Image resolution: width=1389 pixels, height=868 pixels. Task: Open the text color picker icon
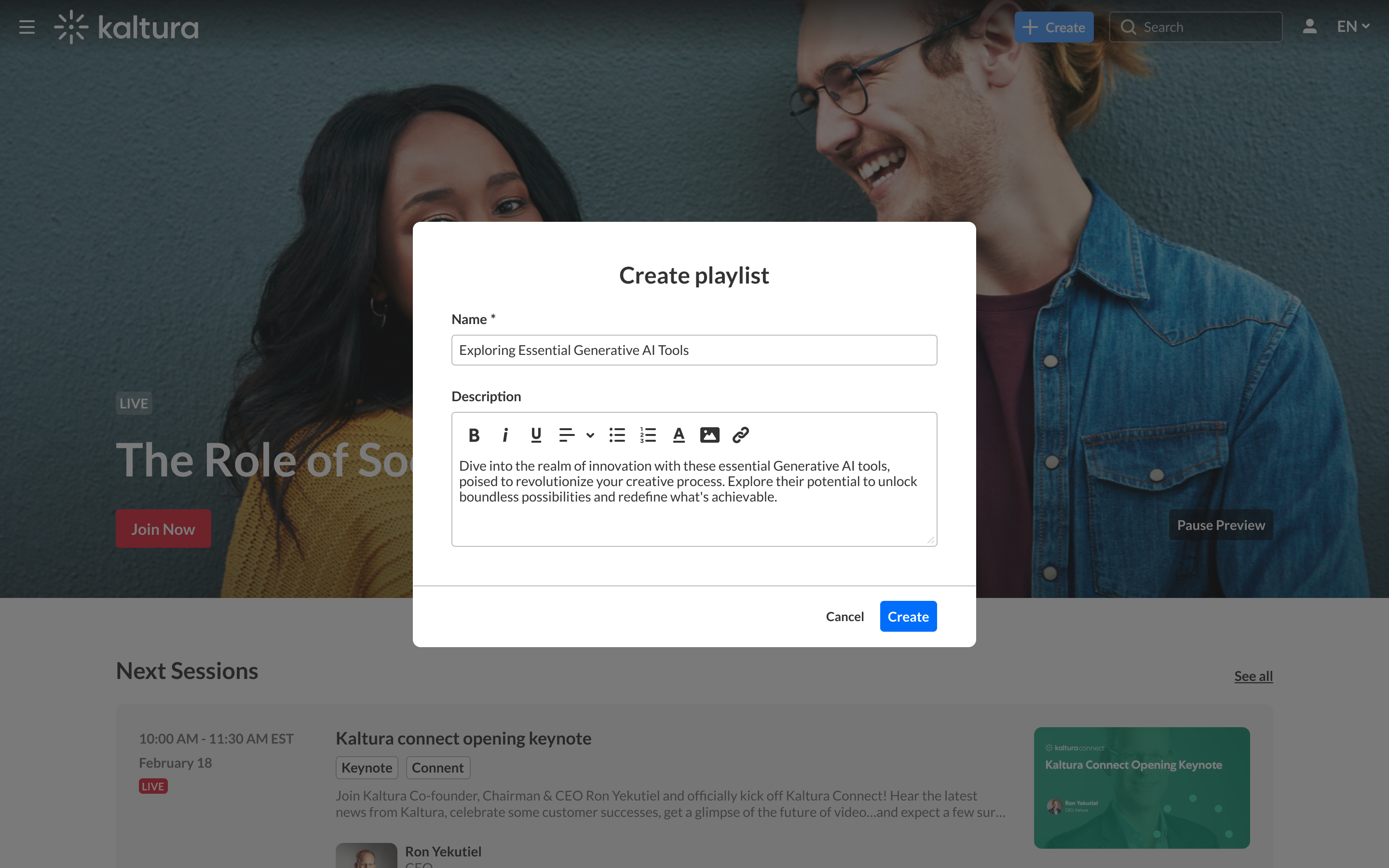679,435
